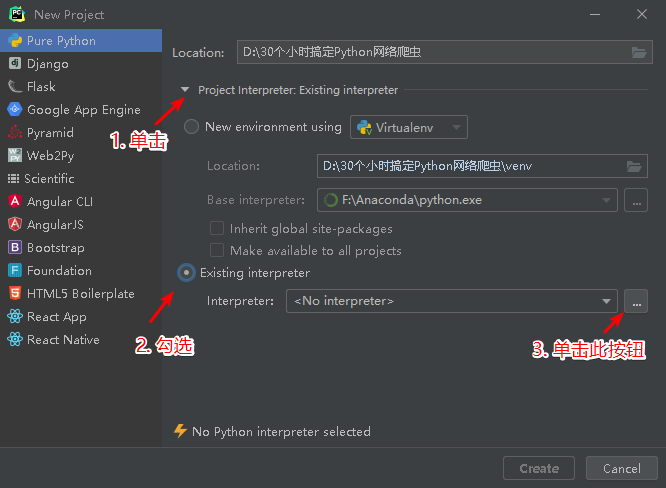Check Make available to all projects
Screen dimensions: 666x488
217,251
